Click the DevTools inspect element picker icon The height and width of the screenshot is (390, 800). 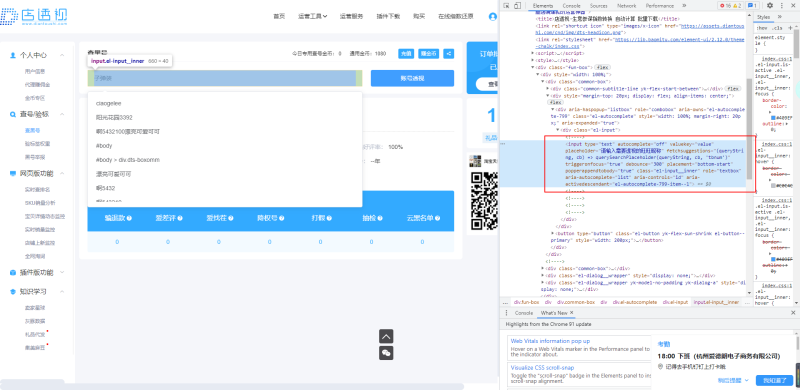(x=506, y=6)
